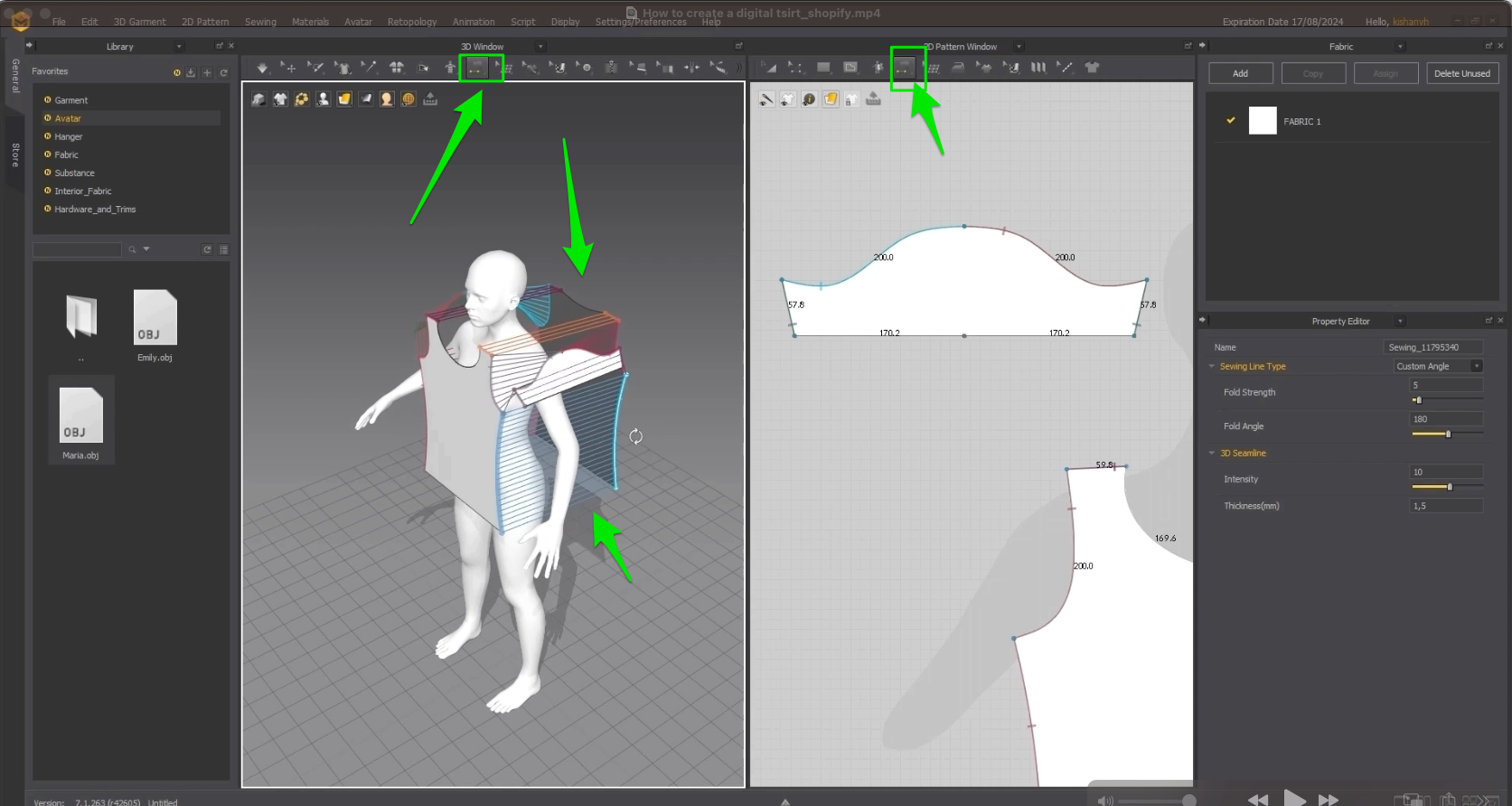Image resolution: width=1512 pixels, height=806 pixels.
Task: Click the library refresh button beside search
Action: pyautogui.click(x=207, y=249)
